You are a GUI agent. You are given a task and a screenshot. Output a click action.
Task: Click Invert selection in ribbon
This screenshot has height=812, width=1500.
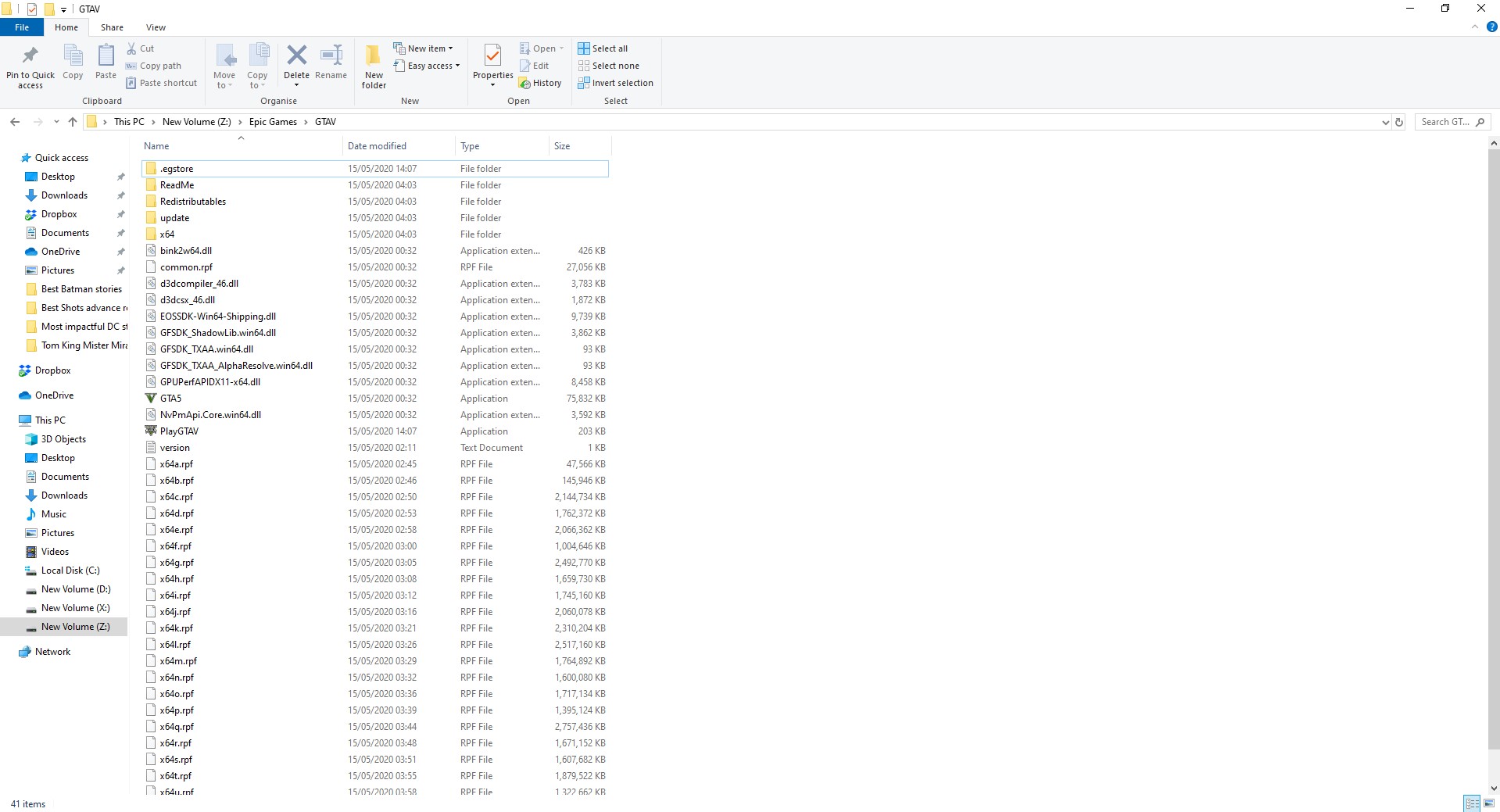point(615,83)
